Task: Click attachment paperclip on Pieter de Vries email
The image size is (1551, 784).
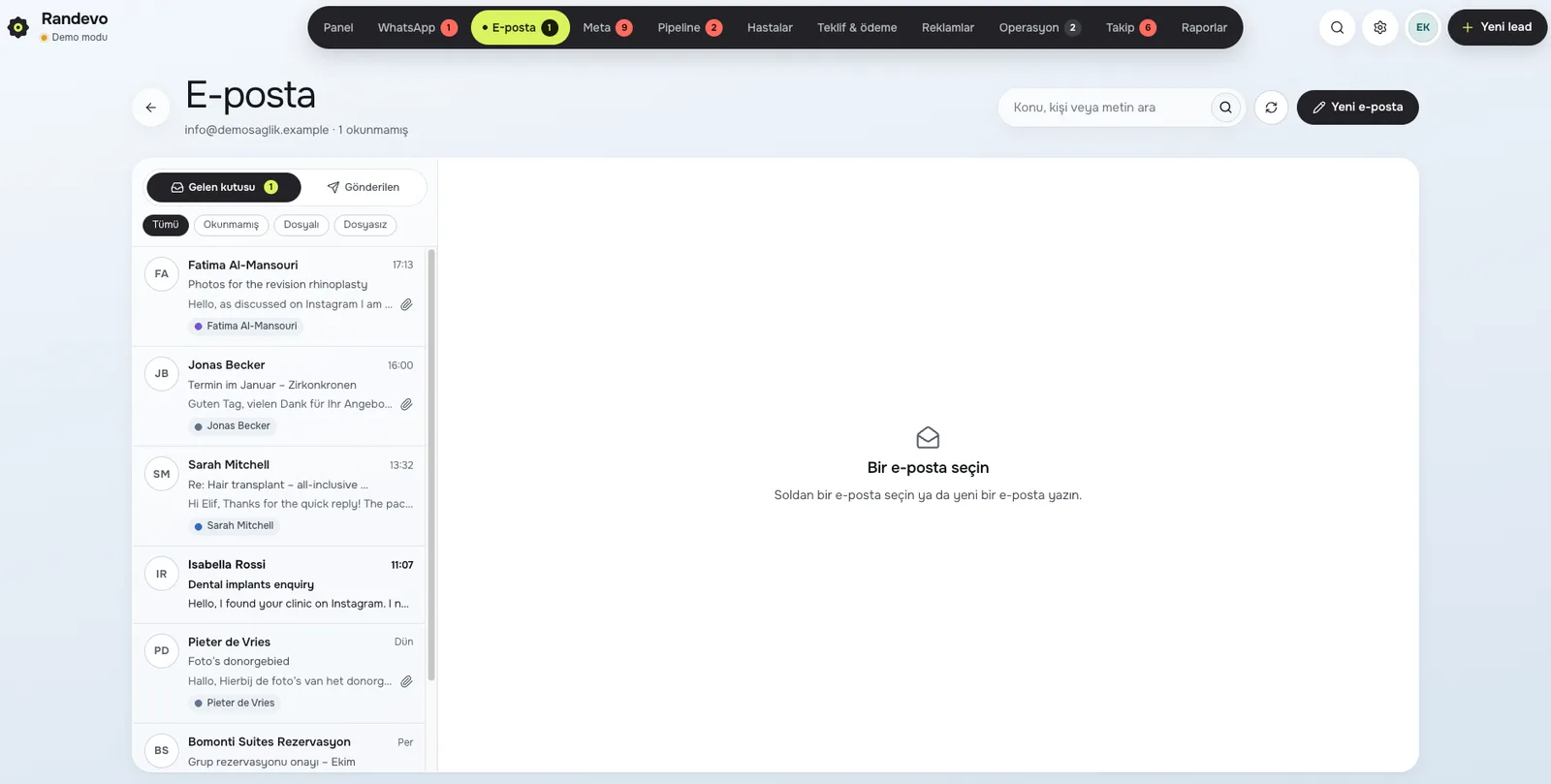Action: [406, 681]
